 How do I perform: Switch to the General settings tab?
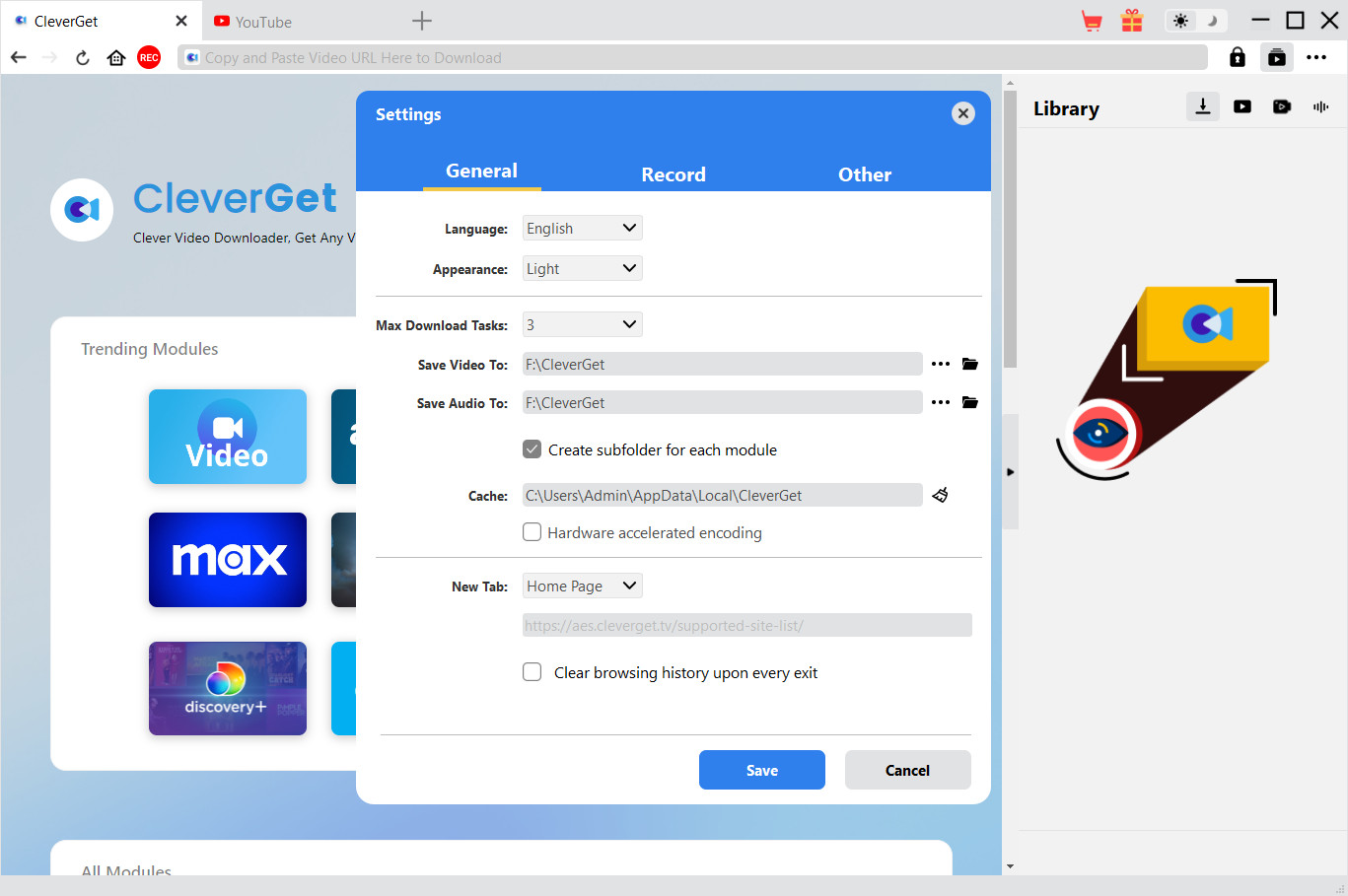pyautogui.click(x=481, y=172)
